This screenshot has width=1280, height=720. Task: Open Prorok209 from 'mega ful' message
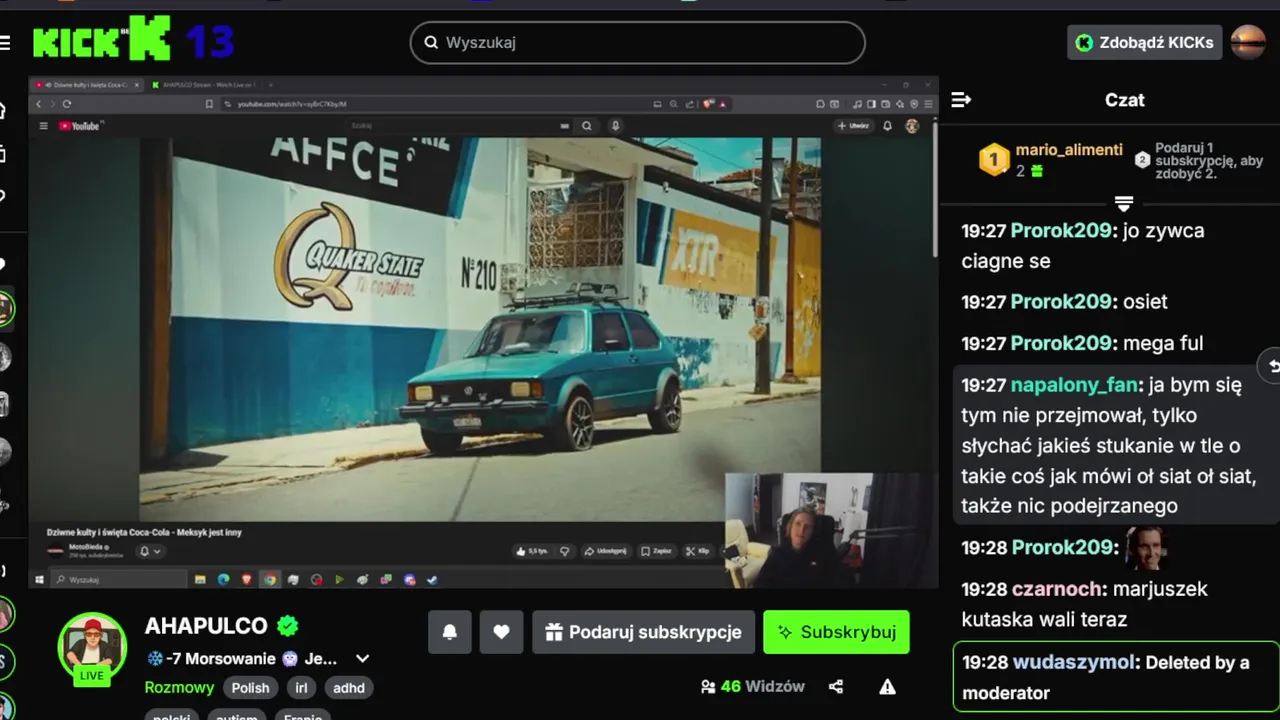pyautogui.click(x=1061, y=343)
